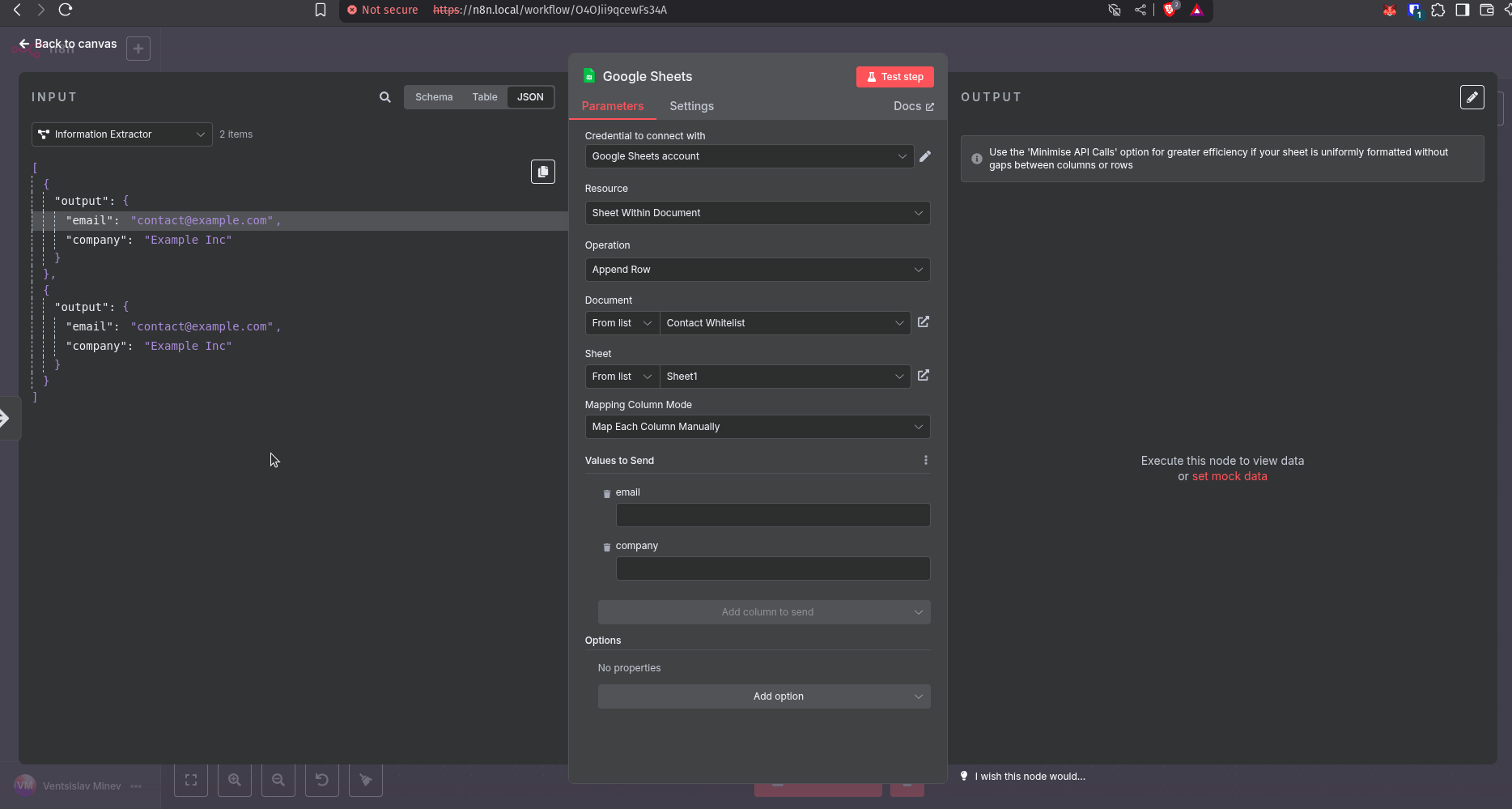Open the Information Extractor input node dropdown
This screenshot has height=809, width=1512.
pos(122,134)
